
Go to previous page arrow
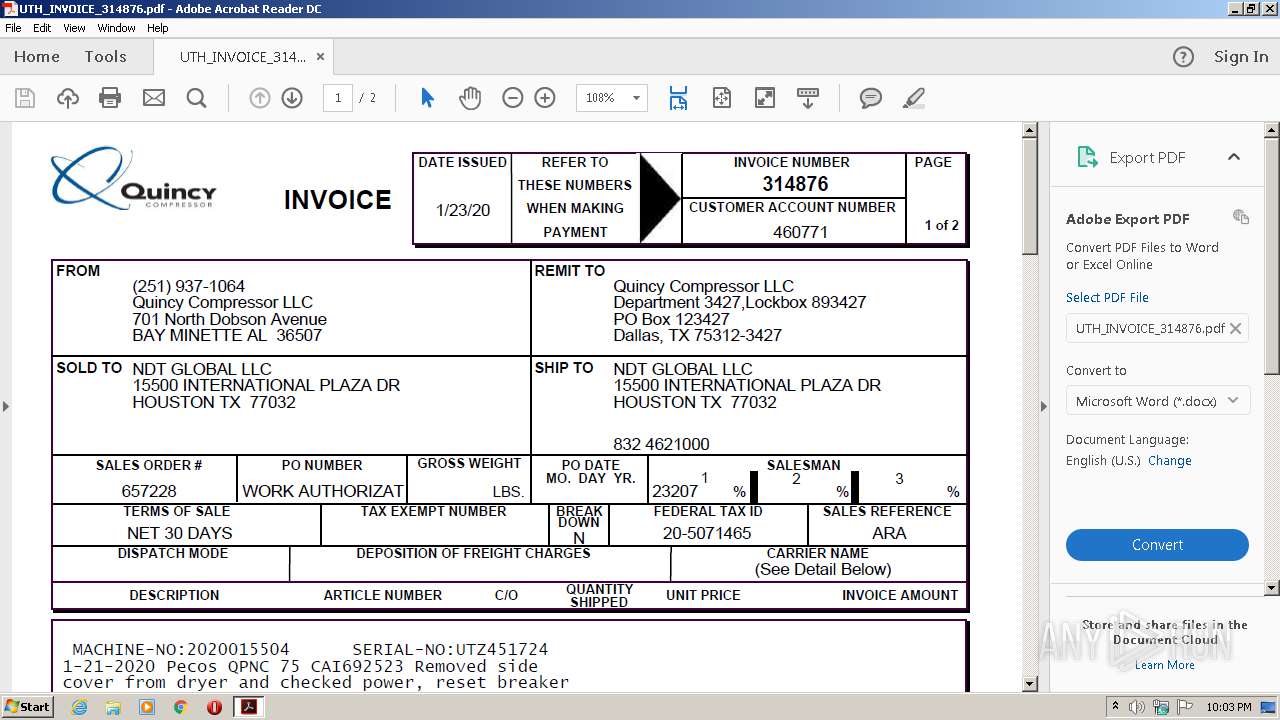point(260,98)
